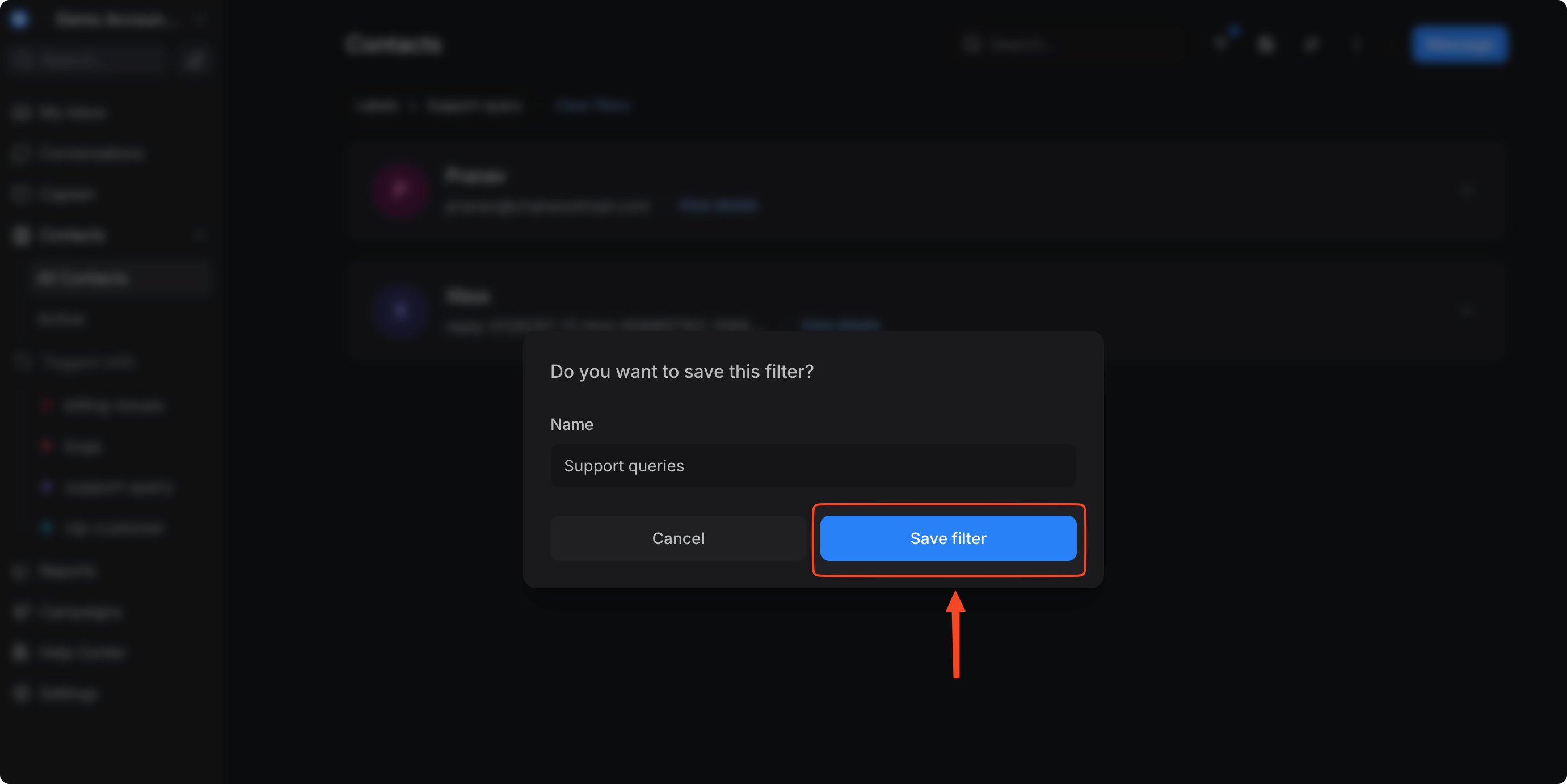Confirm with the Save filter button
1567x784 pixels.
(x=947, y=538)
